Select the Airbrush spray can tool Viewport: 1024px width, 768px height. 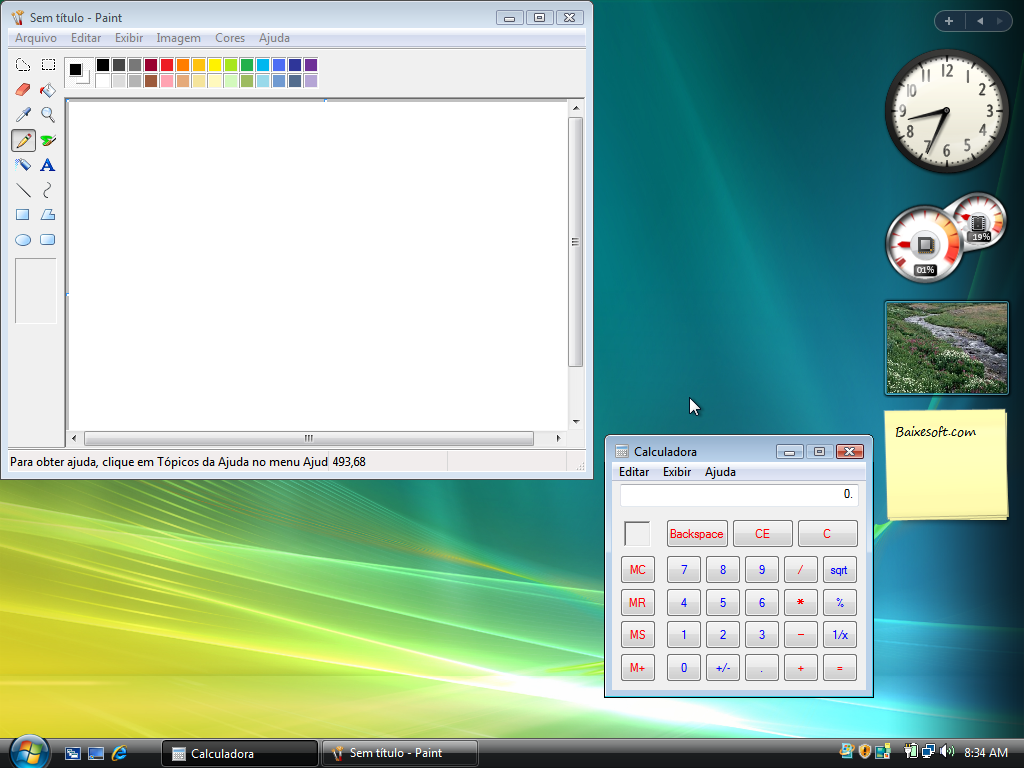[x=23, y=165]
